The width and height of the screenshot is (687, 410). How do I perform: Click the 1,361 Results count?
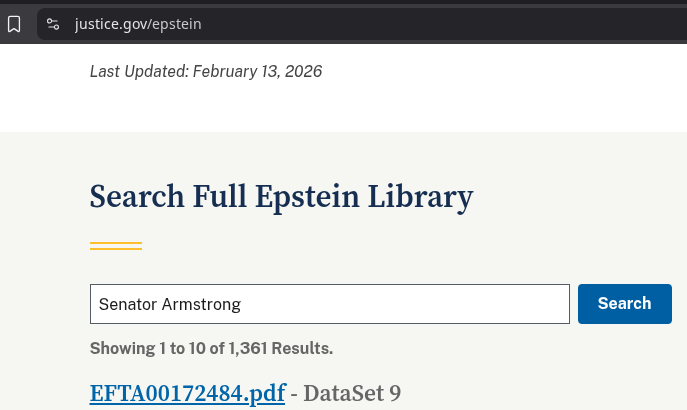click(280, 349)
